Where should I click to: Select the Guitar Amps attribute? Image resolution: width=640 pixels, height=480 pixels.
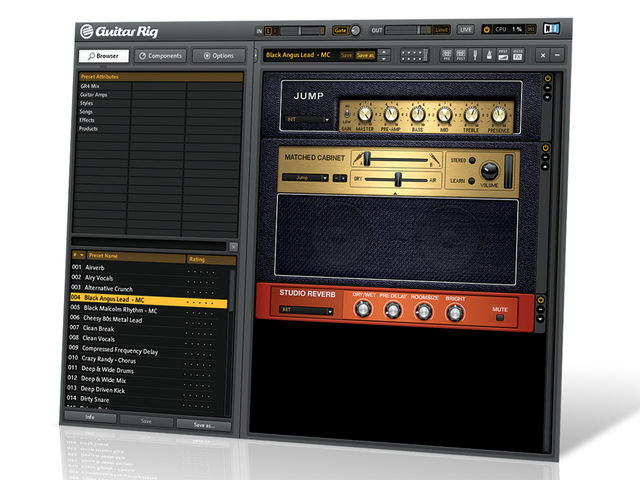pos(93,95)
